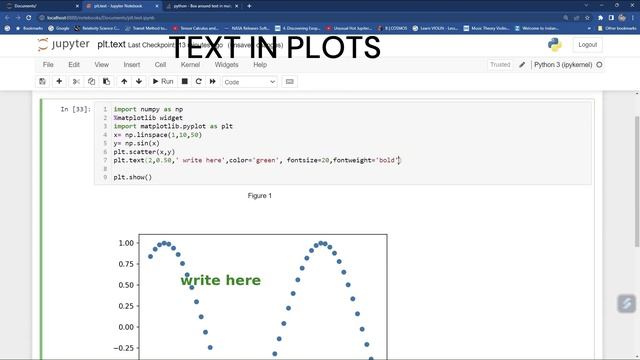
Task: Open the cell type Code dropdown
Action: (x=250, y=82)
